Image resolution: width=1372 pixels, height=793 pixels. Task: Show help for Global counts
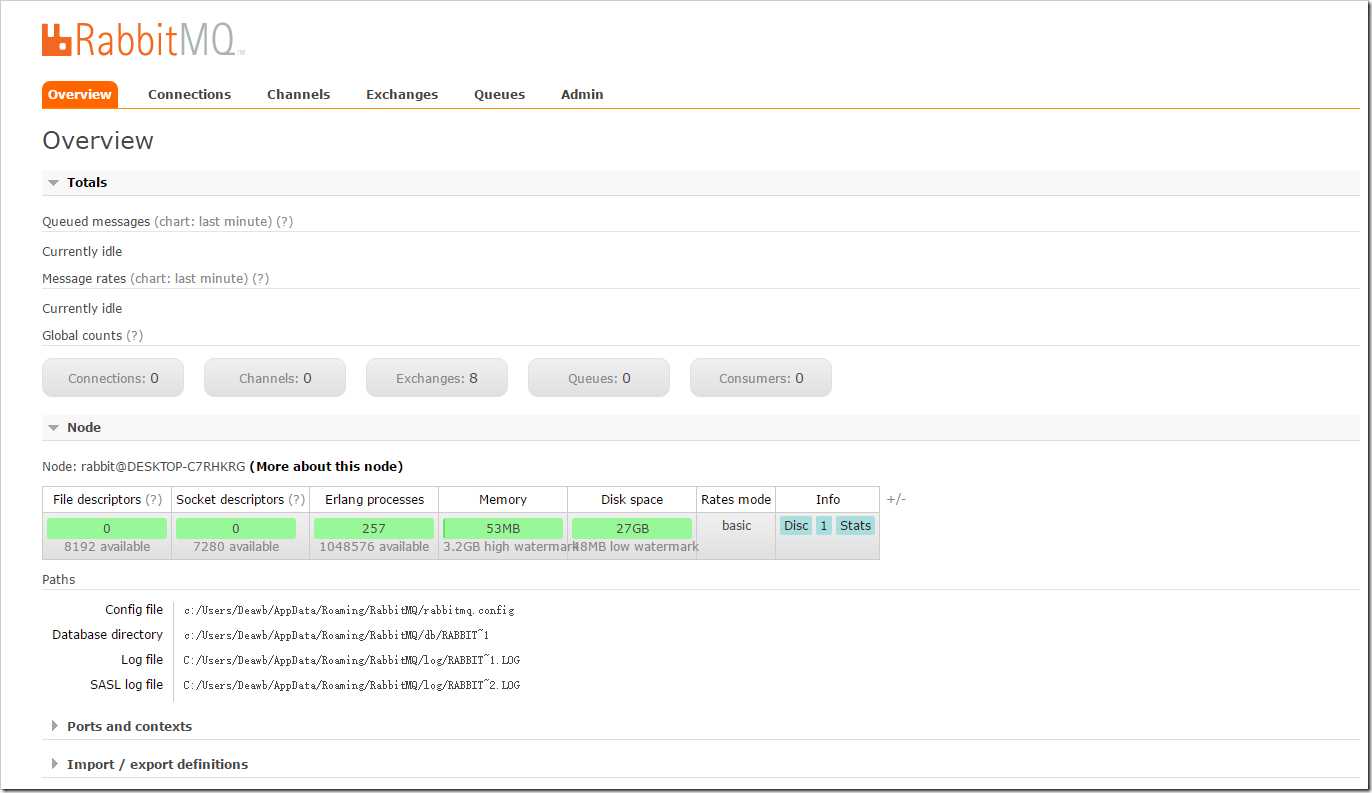click(x=135, y=335)
